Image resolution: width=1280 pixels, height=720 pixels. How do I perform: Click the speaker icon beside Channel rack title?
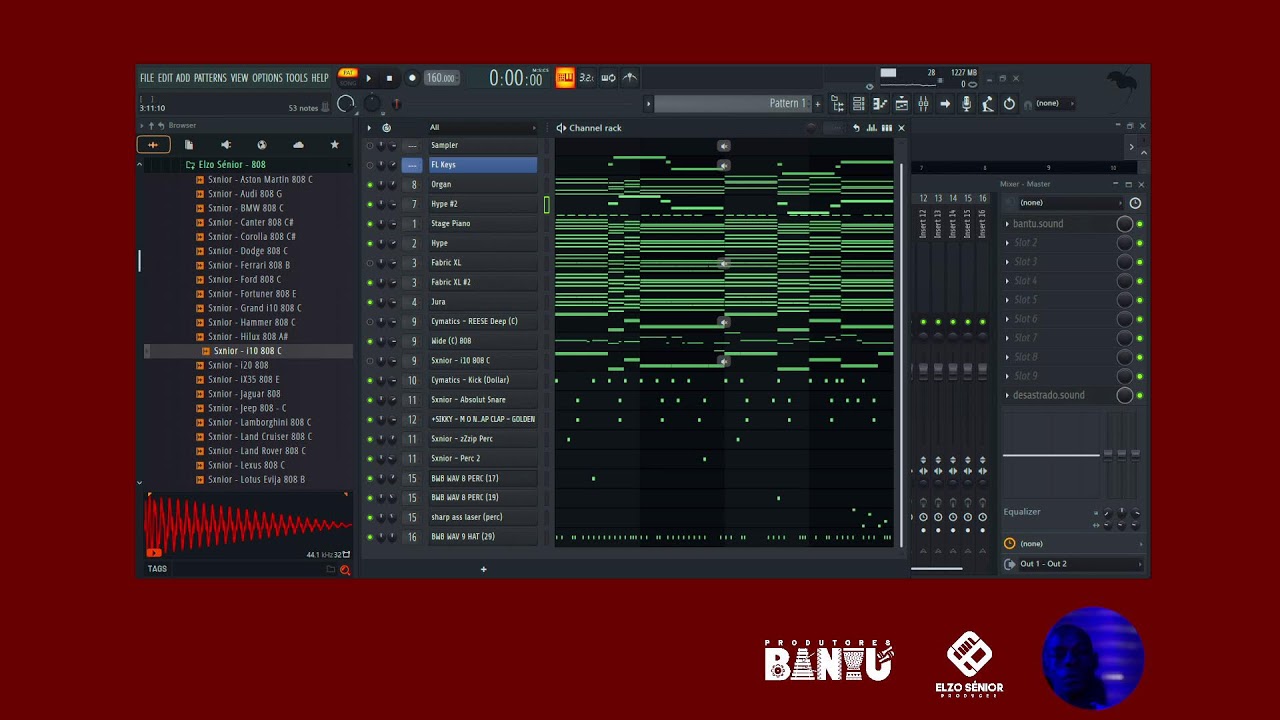[561, 128]
